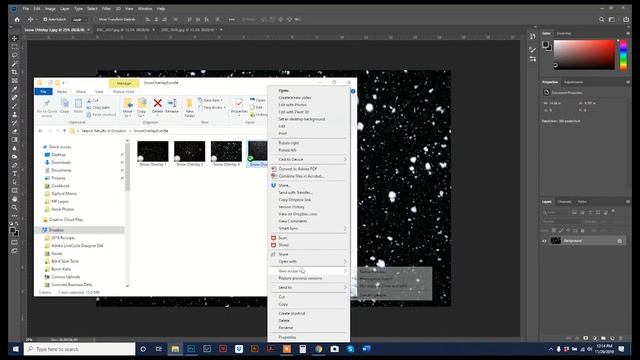Open New item dropdown in ribbon
The image size is (640, 360).
click(211, 100)
